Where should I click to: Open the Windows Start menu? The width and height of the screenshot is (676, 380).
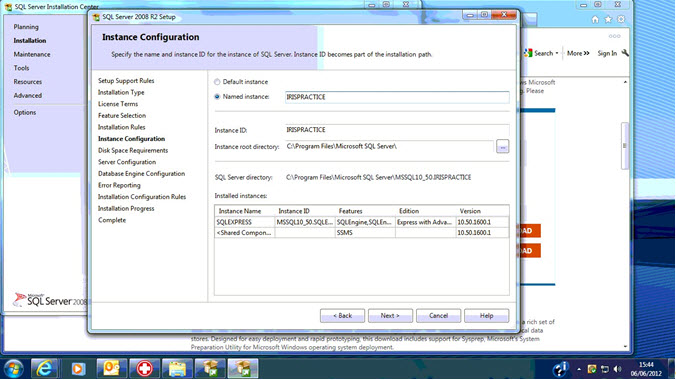point(13,369)
